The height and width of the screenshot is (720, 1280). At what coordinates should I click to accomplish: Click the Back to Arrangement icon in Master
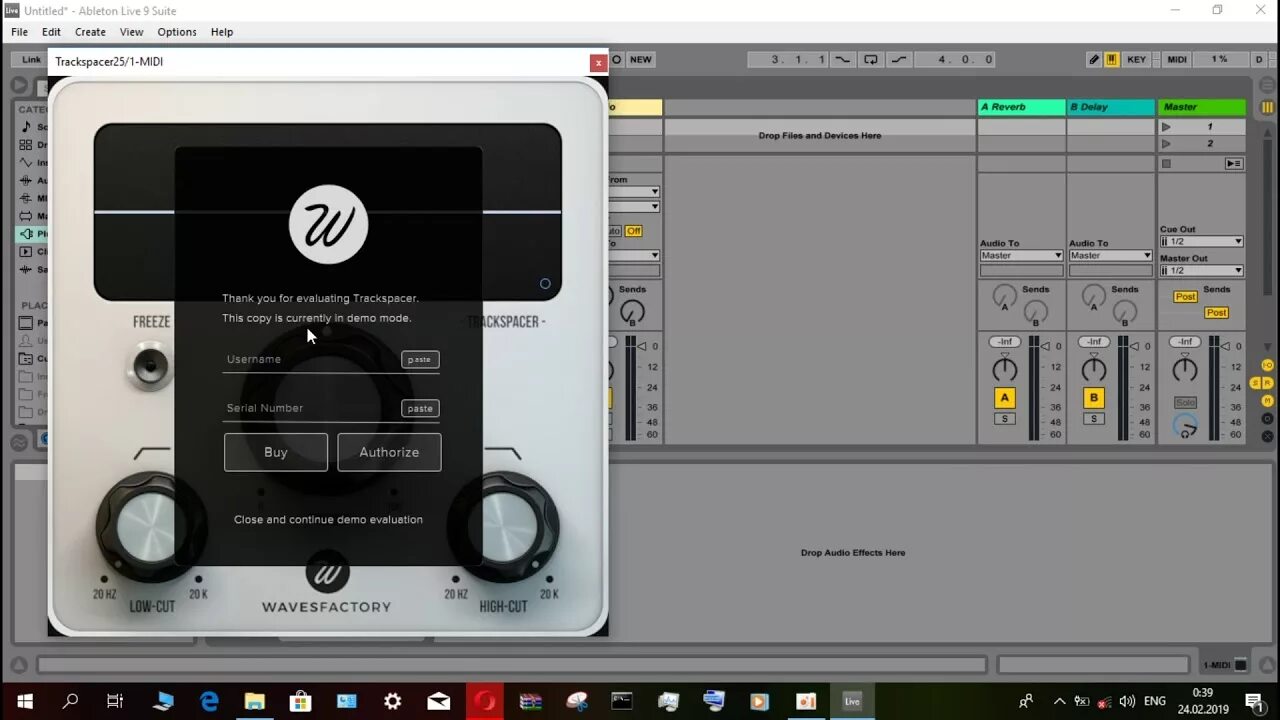[1234, 163]
